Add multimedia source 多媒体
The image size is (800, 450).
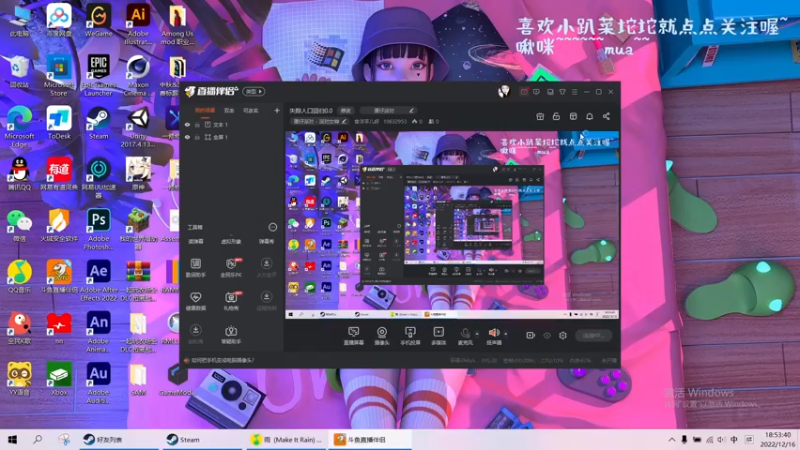(x=438, y=336)
